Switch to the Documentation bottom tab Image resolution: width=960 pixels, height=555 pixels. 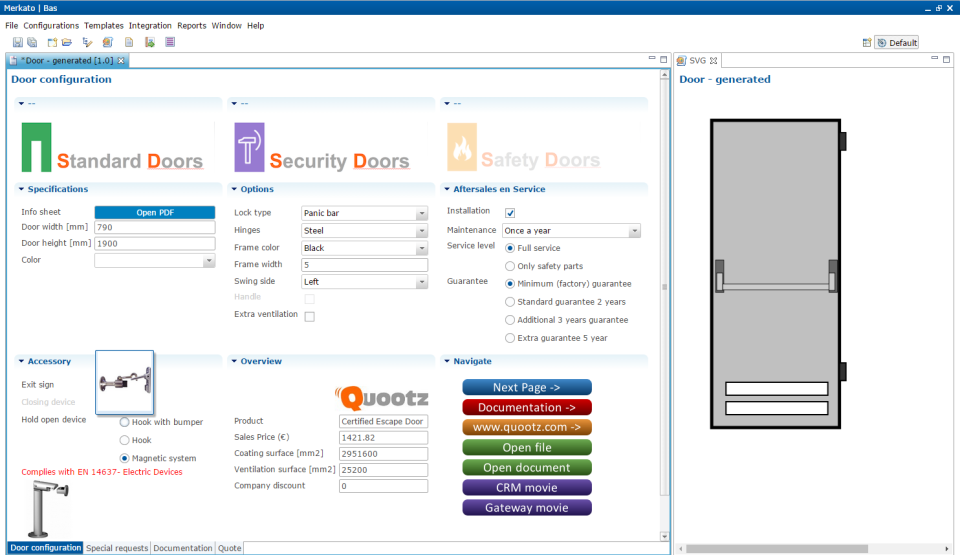pyautogui.click(x=182, y=548)
